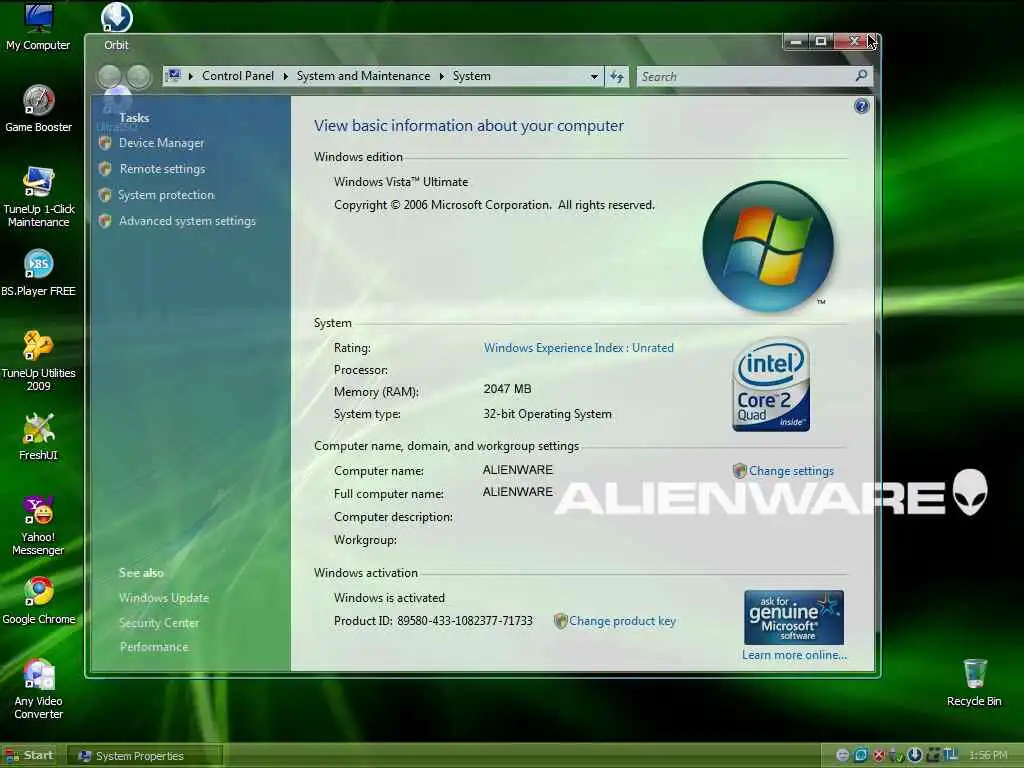1024x768 pixels.
Task: Click the refresh button beside the address bar
Action: [x=616, y=76]
